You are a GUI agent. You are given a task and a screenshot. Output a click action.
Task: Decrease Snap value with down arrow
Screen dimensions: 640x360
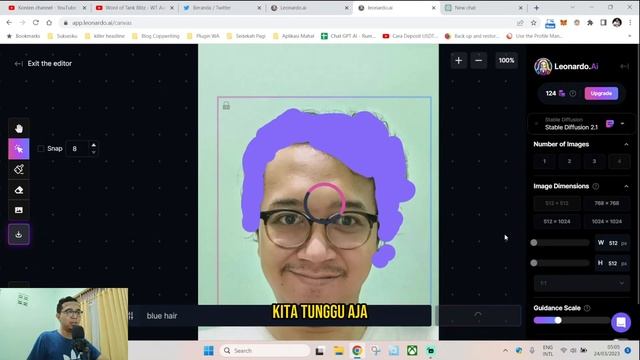coord(94,152)
